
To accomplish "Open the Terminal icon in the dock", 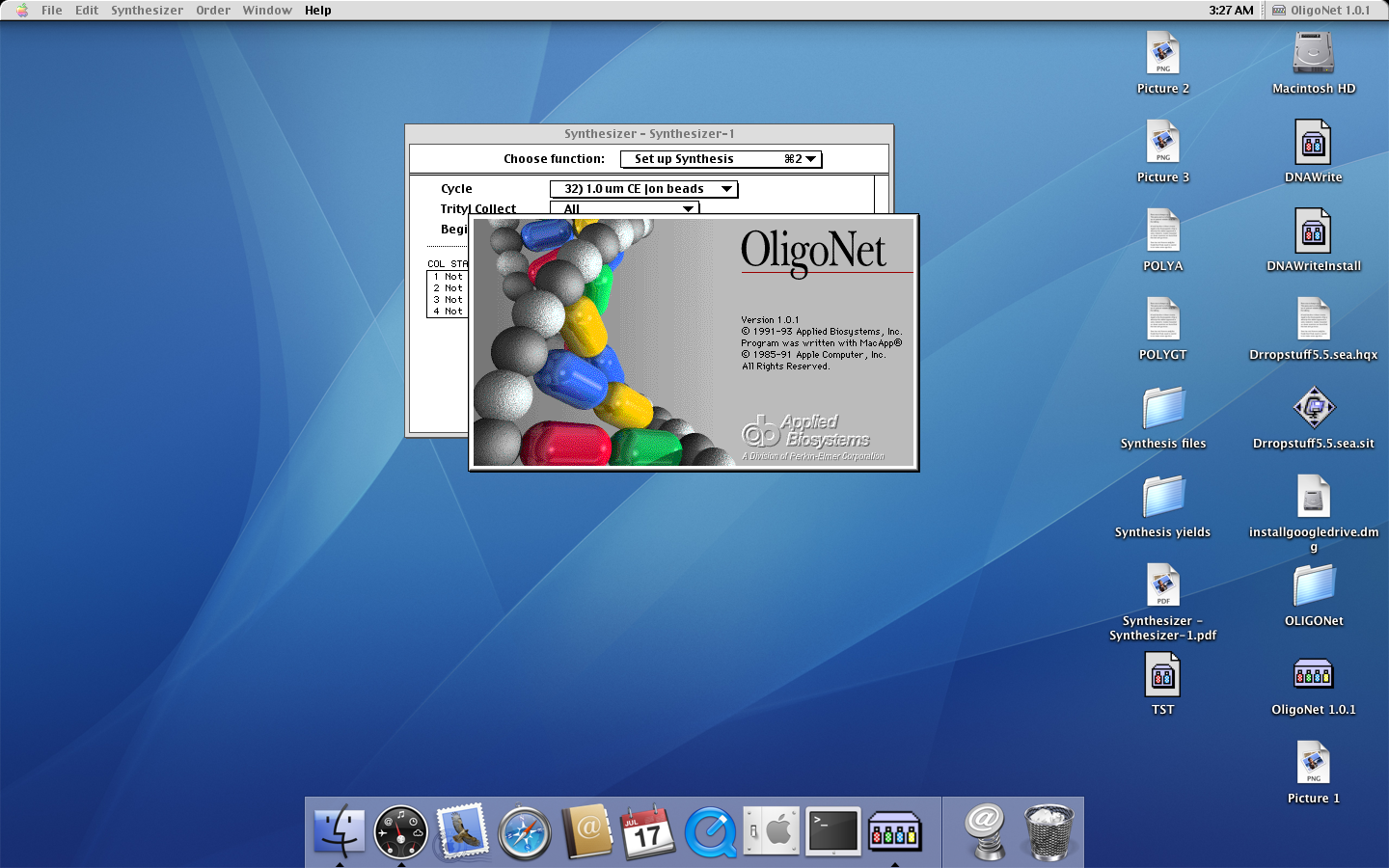I will (832, 831).
